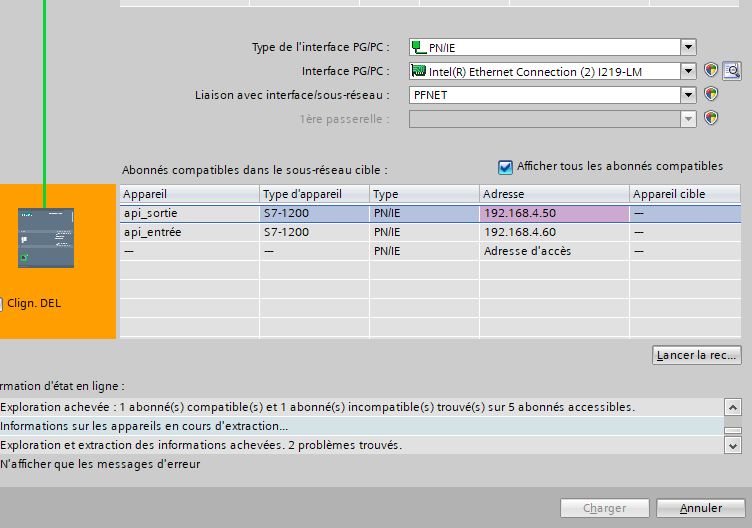Click the Charger button
The width and height of the screenshot is (752, 528).
[605, 508]
